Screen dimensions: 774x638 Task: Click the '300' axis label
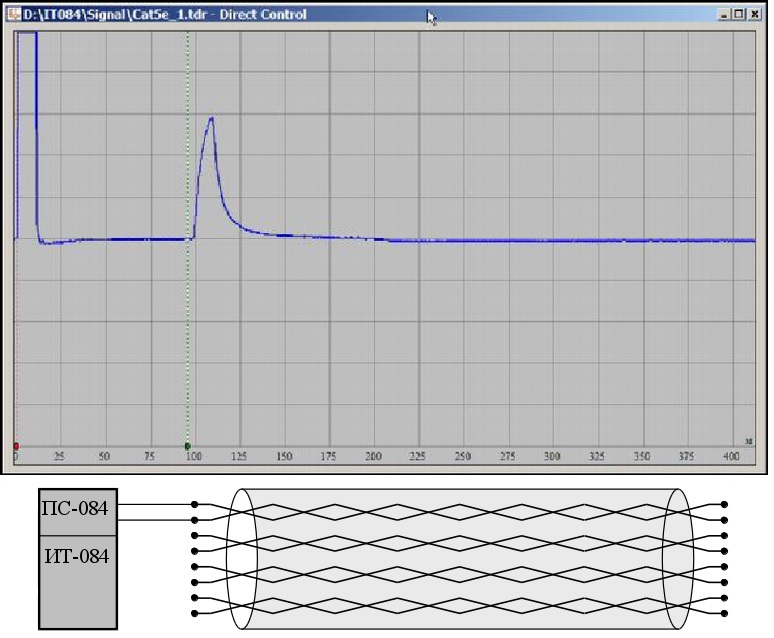552,456
